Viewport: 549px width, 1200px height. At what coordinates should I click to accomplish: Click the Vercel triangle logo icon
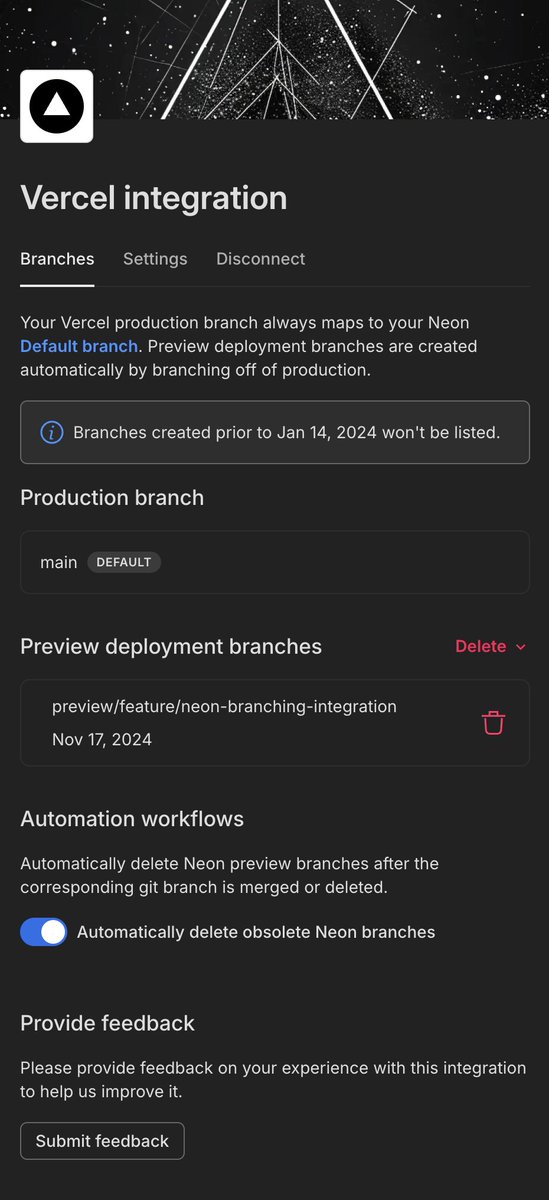[56, 106]
